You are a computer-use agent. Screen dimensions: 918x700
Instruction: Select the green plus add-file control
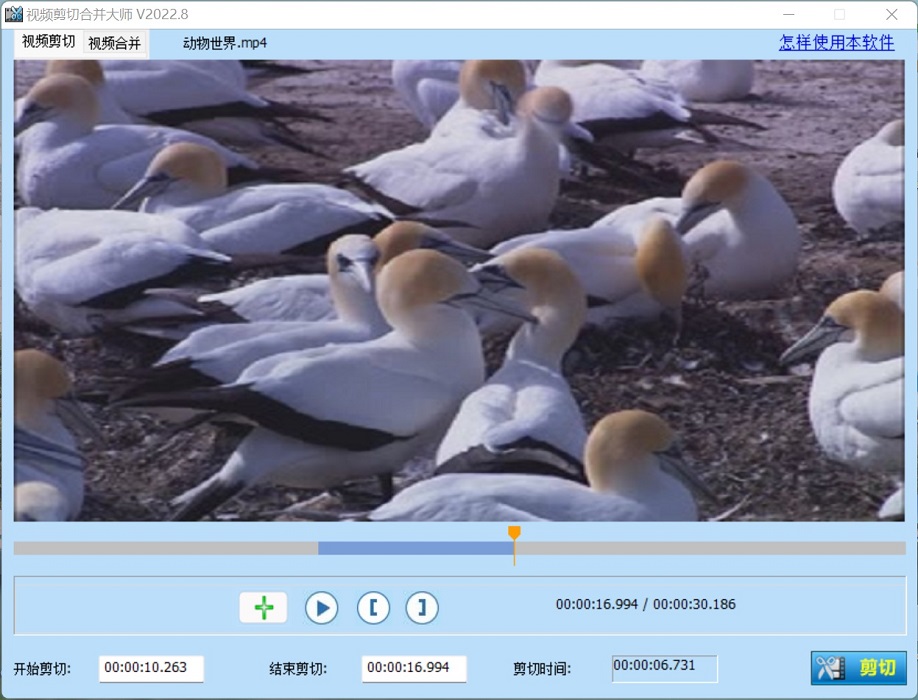pyautogui.click(x=262, y=607)
